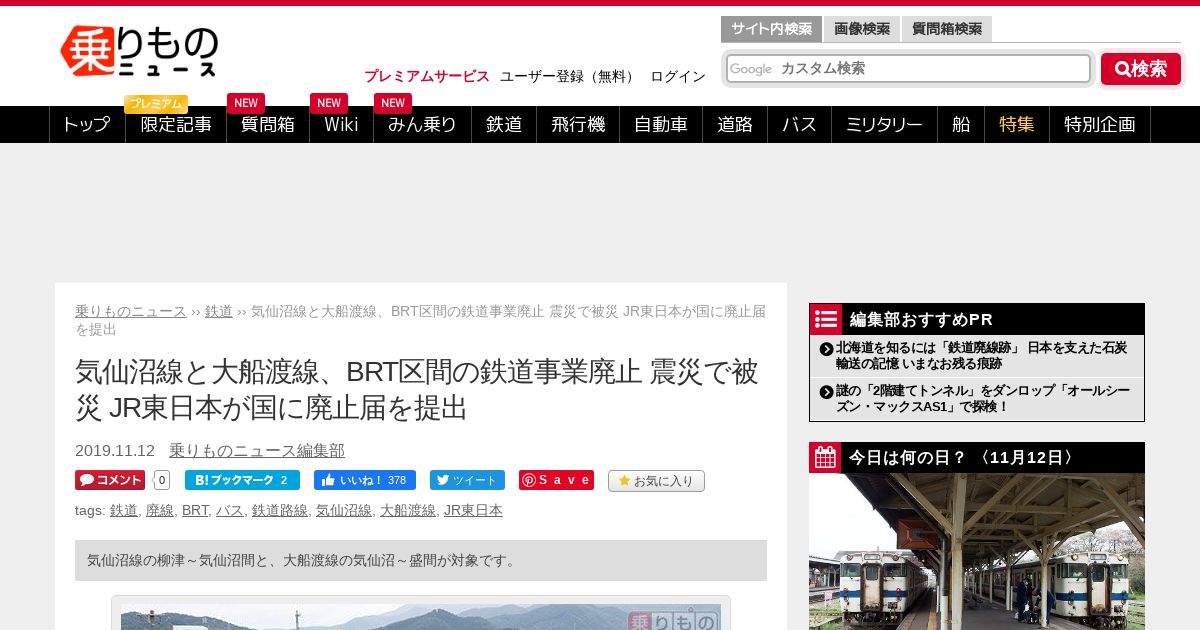Open 質問箱 navigation item
The height and width of the screenshot is (630, 1200).
268,125
